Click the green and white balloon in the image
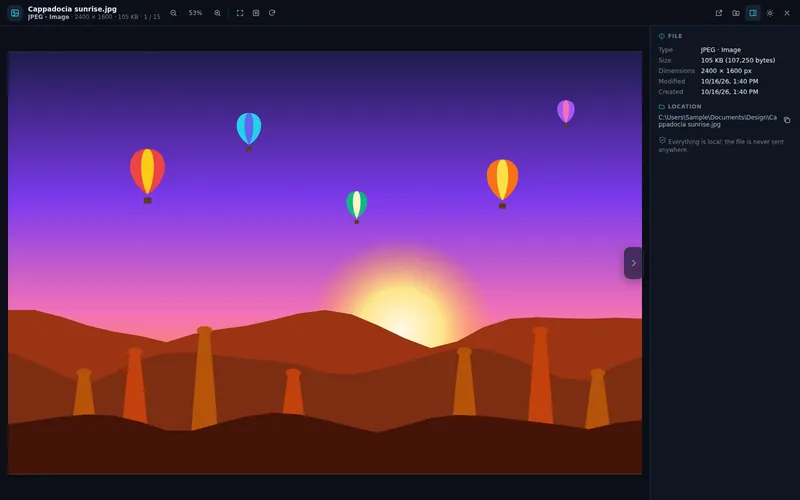Image resolution: width=800 pixels, height=500 pixels. coord(357,207)
